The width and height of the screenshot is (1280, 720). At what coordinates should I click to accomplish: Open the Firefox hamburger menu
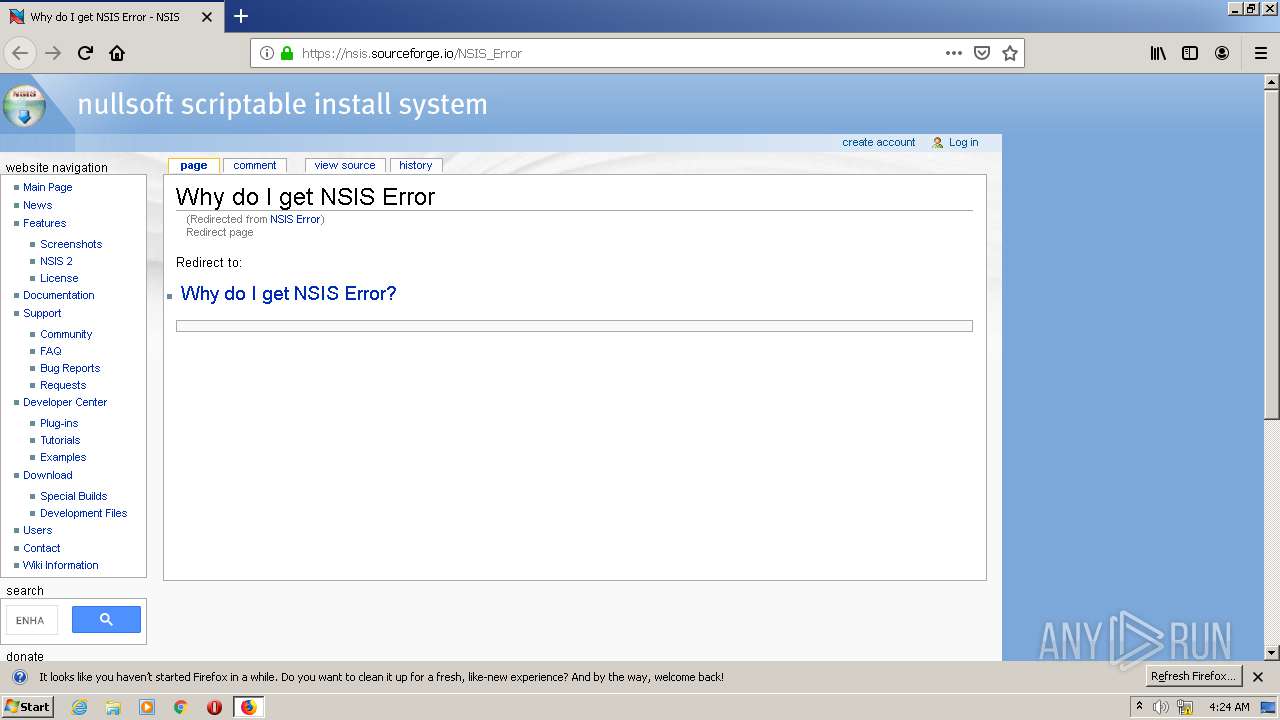pos(1261,53)
